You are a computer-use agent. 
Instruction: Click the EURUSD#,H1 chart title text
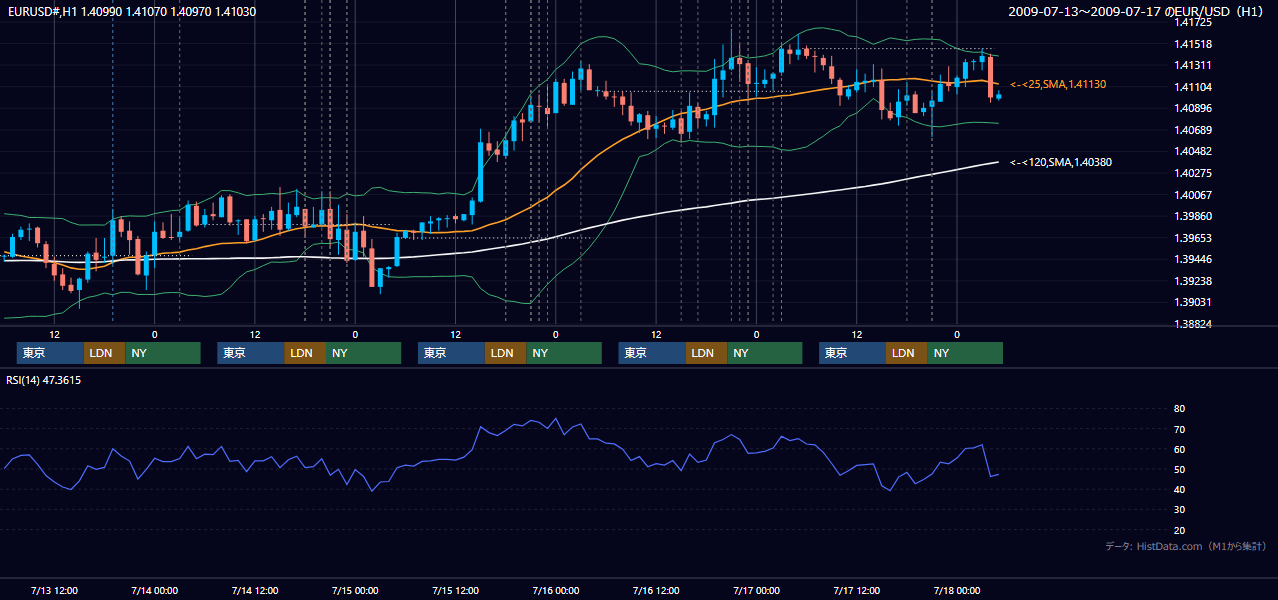[x=131, y=11]
